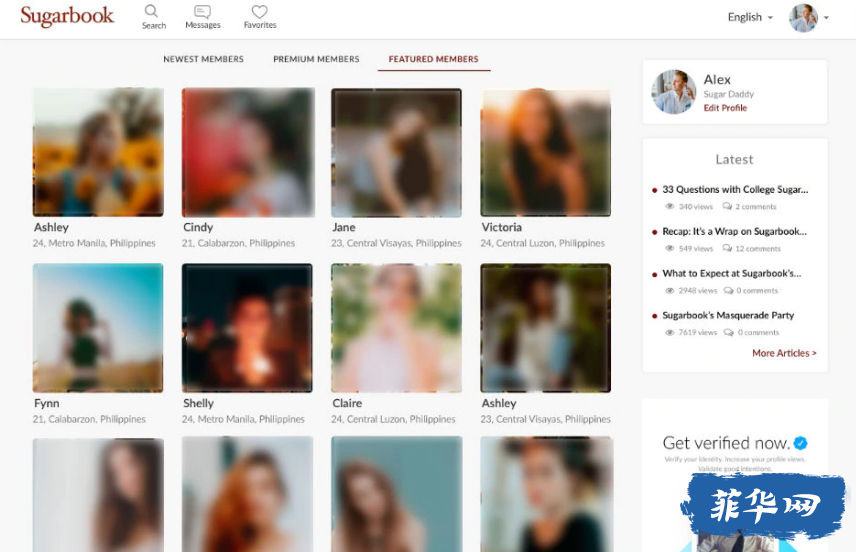
Task: Click the name Cindy
Action: [x=198, y=227]
